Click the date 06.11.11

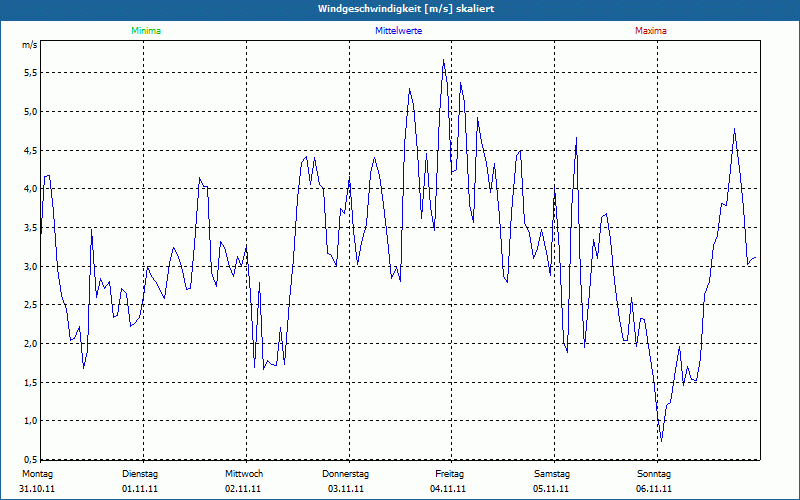click(x=654, y=489)
